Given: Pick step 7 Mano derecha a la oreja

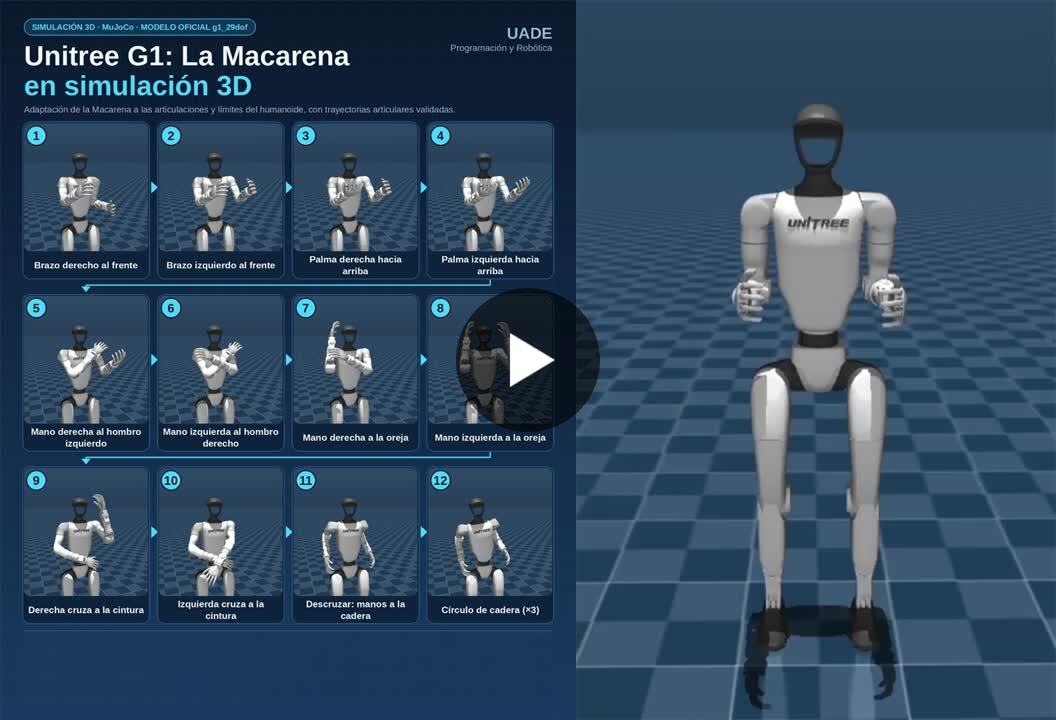Looking at the screenshot, I should [x=355, y=372].
